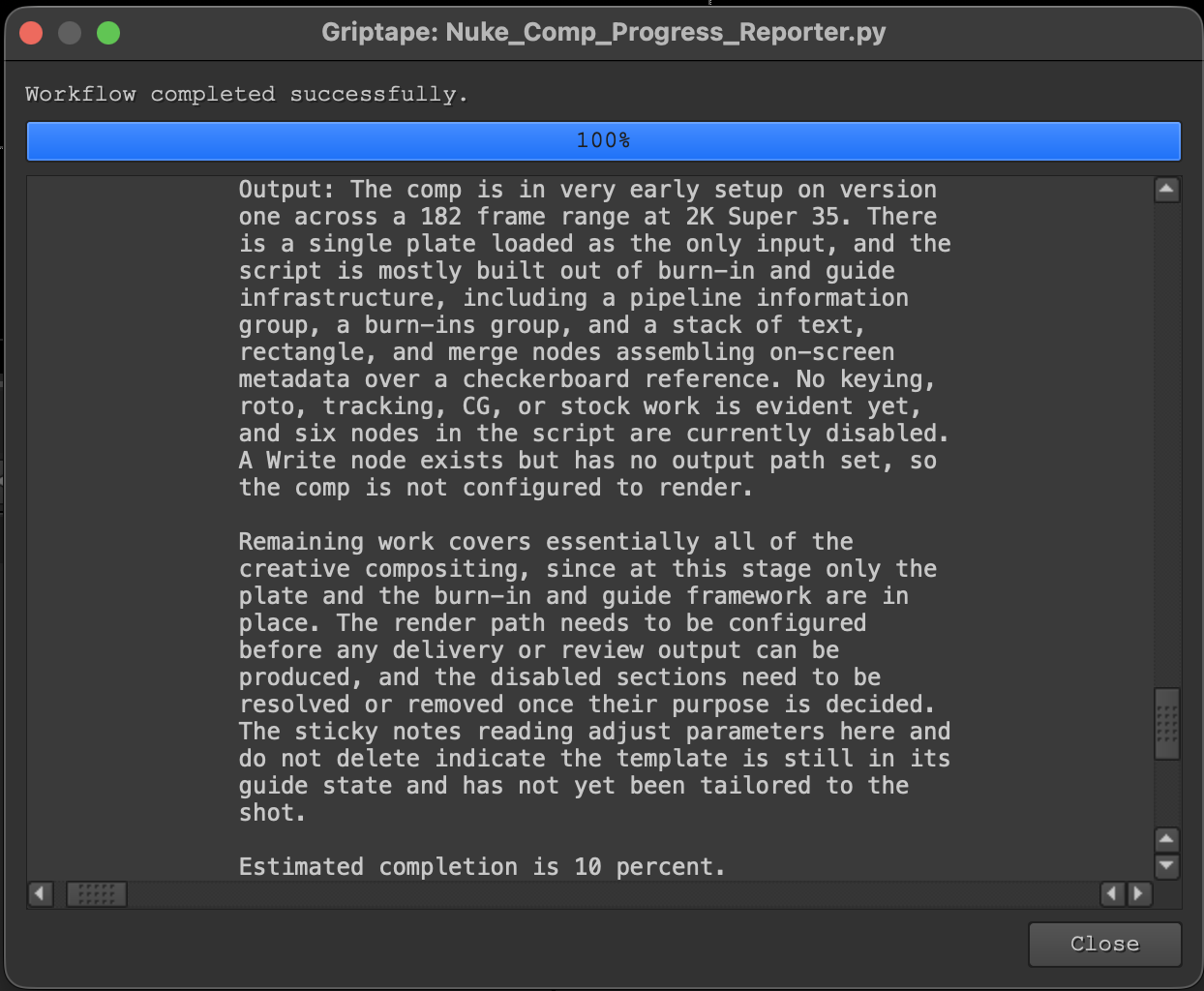Click the vertical scrollbar down arrow
This screenshot has height=991, width=1204.
pyautogui.click(x=1166, y=866)
